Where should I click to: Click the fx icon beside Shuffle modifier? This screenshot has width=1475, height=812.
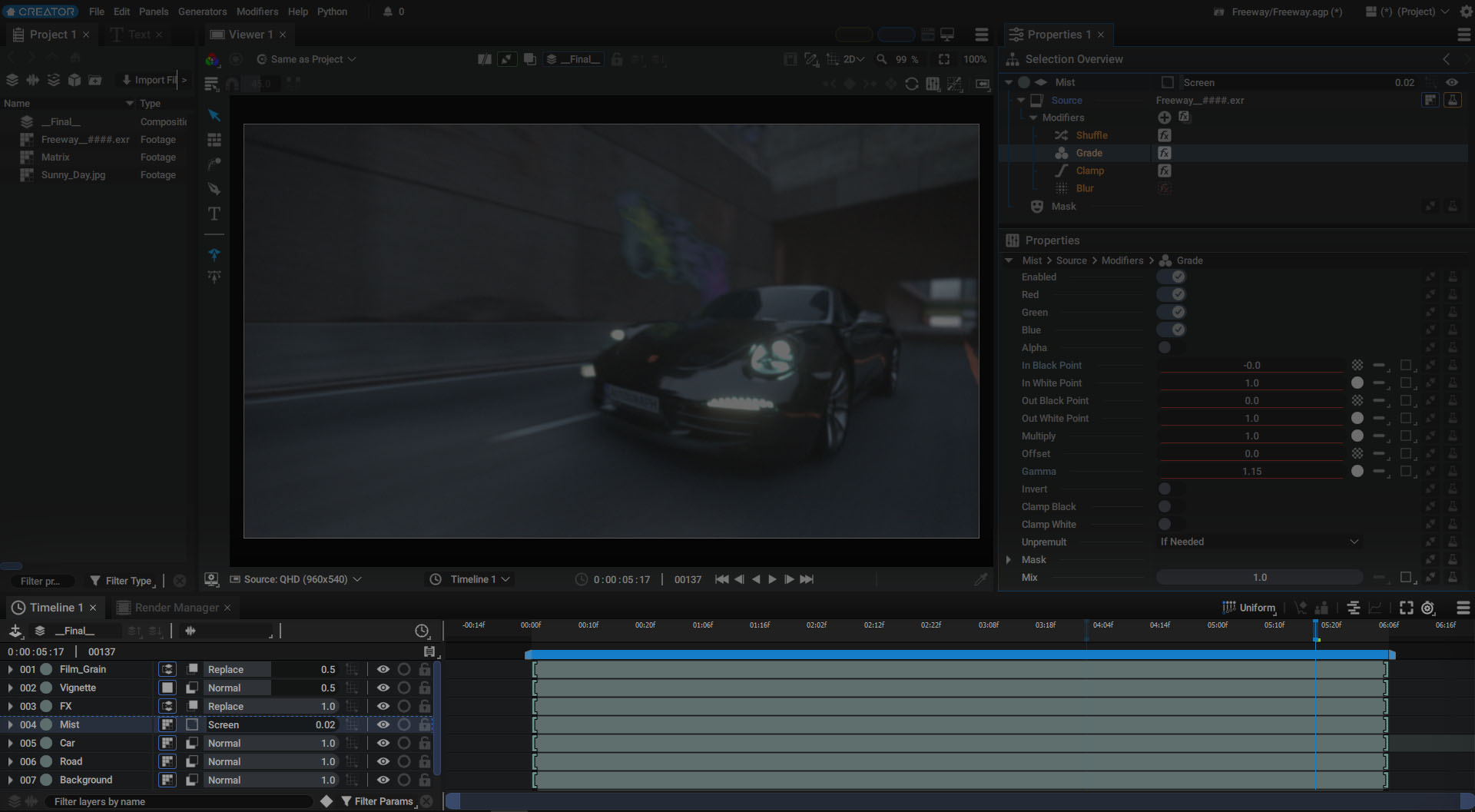pos(1165,135)
